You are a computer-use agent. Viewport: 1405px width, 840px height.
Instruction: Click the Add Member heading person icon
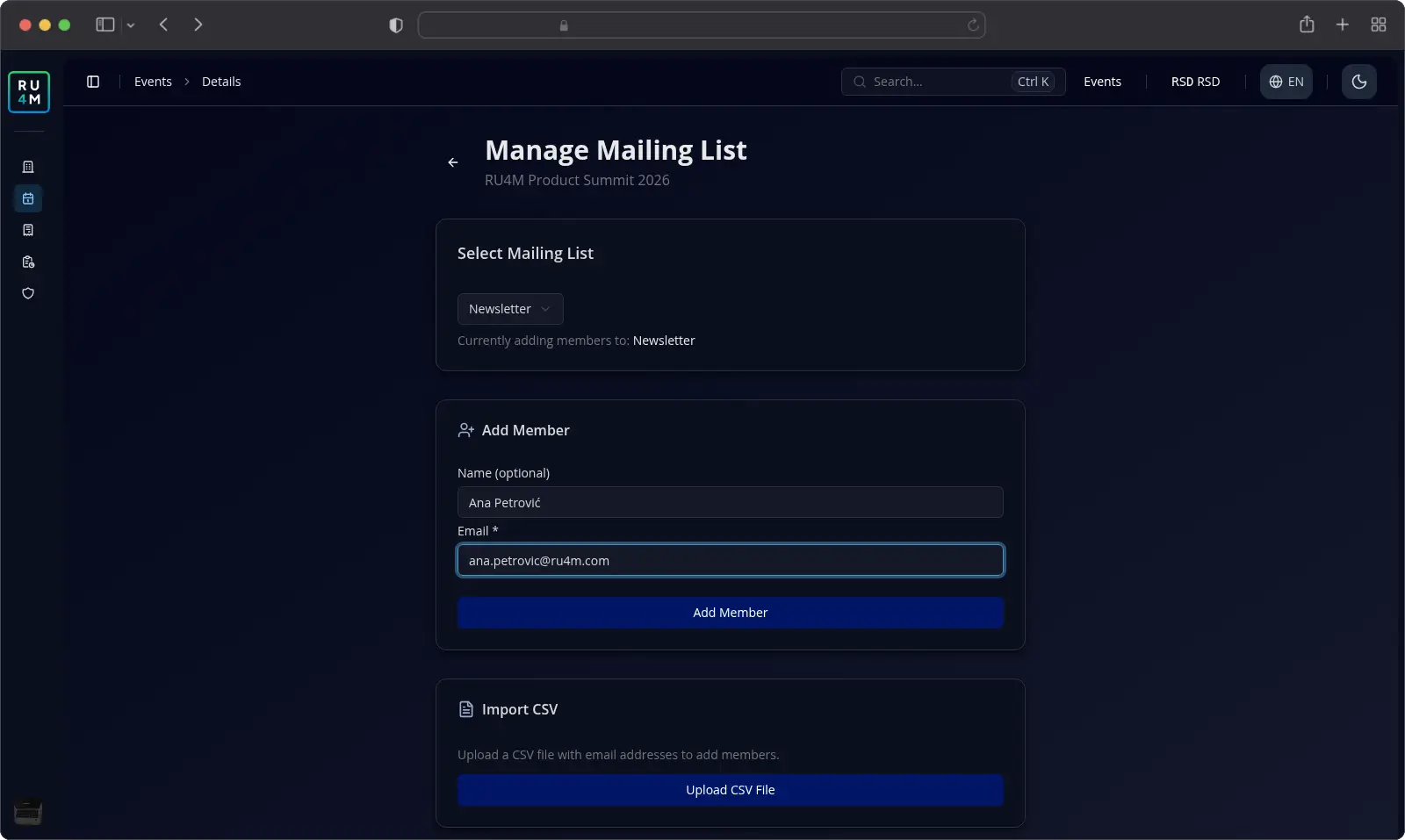(466, 430)
